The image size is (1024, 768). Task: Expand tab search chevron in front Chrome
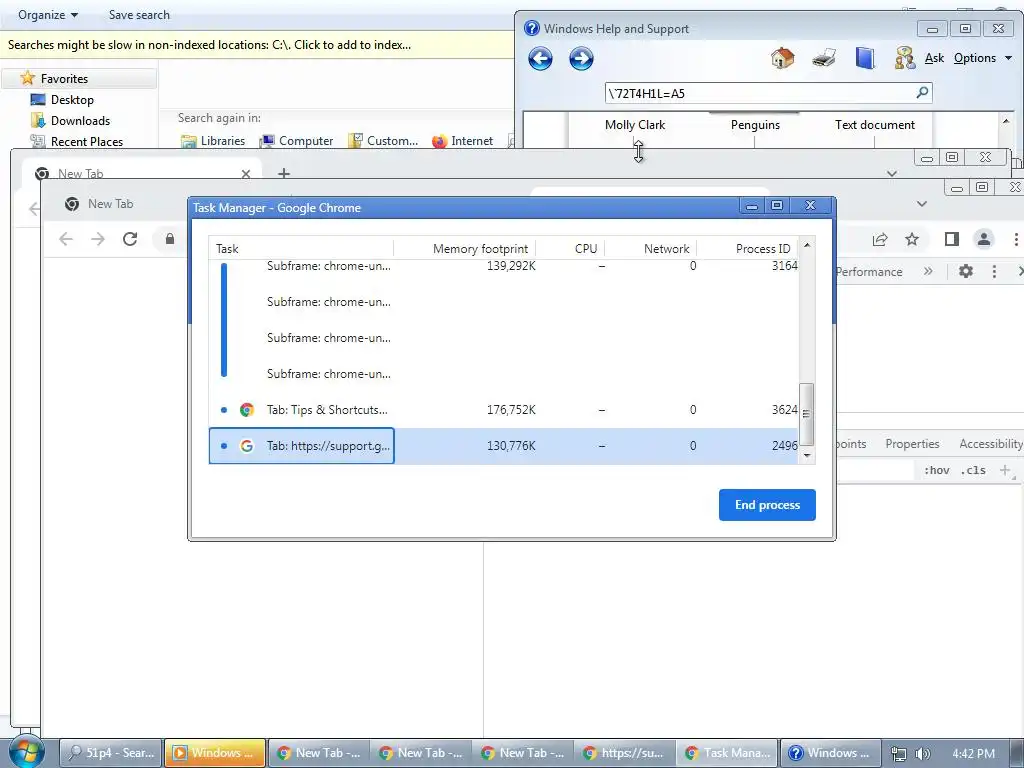pyautogui.click(x=921, y=204)
